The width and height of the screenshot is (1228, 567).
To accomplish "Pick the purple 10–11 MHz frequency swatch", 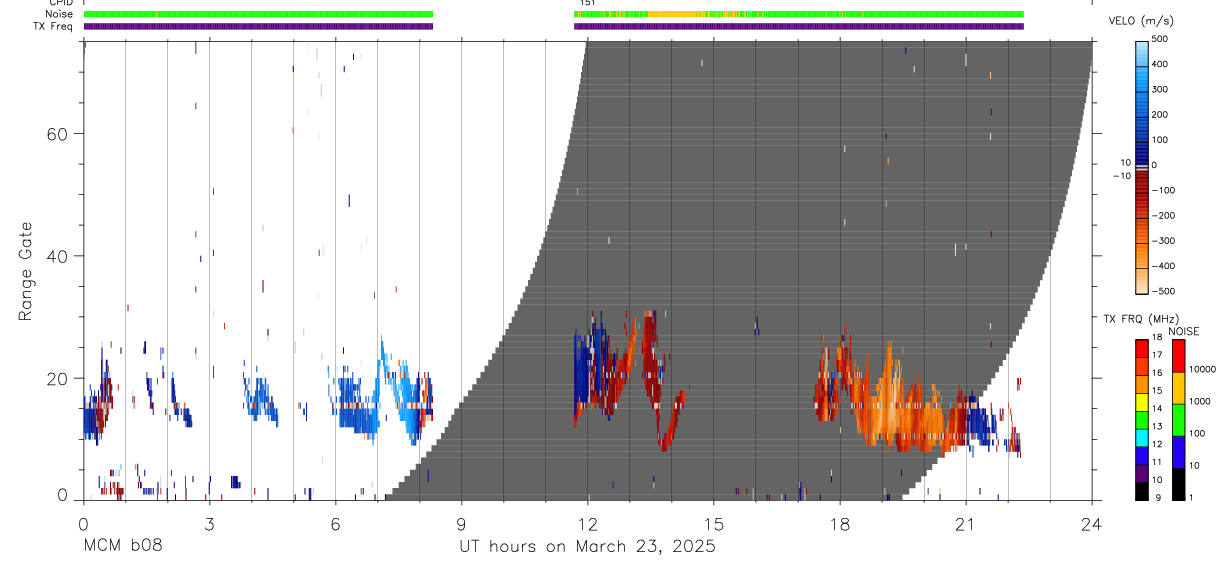I will (1142, 472).
